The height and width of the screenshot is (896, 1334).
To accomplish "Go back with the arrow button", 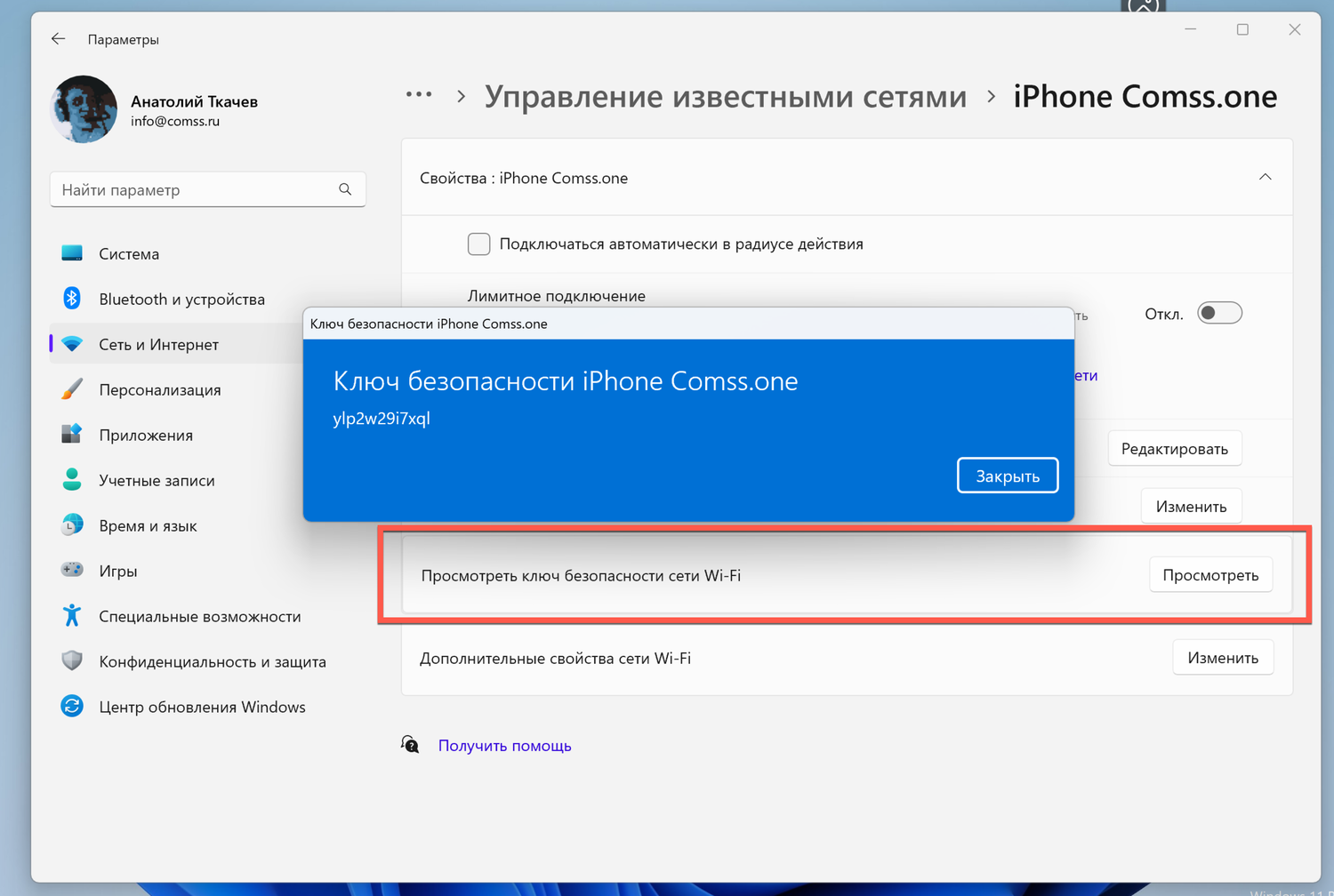I will [58, 39].
